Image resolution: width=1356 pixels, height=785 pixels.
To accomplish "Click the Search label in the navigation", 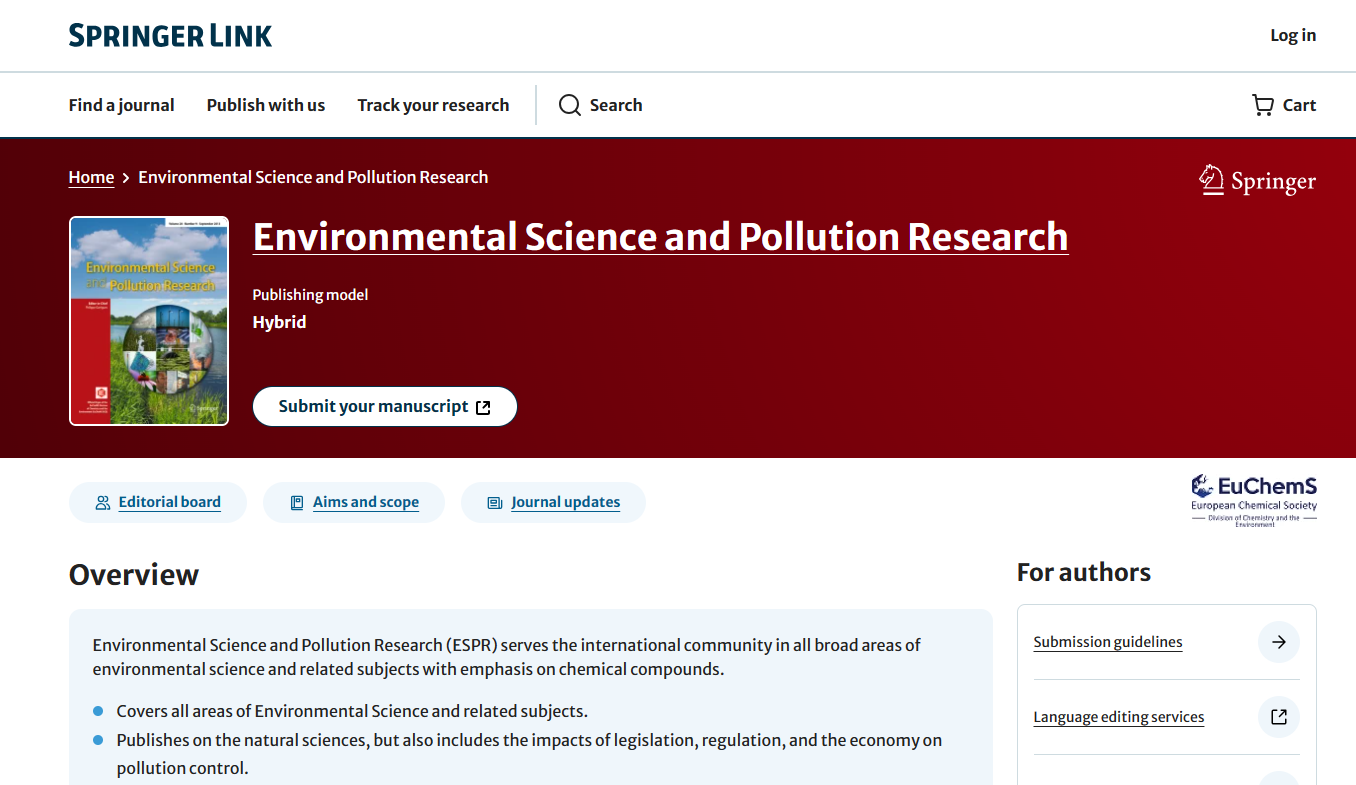I will (x=616, y=105).
